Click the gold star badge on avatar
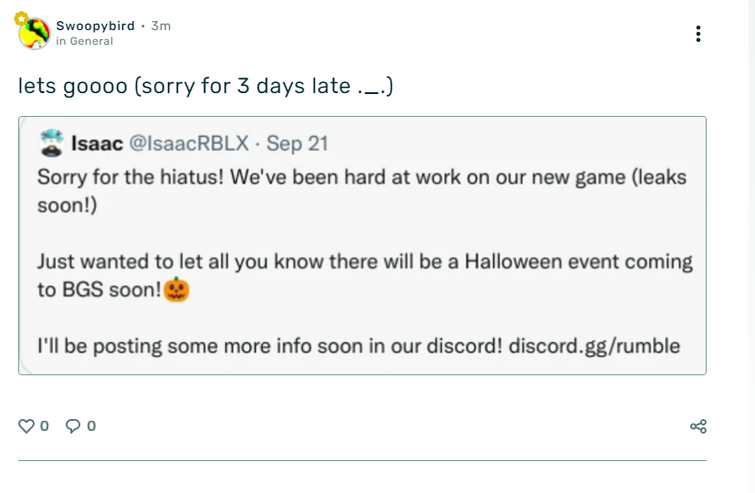This screenshot has width=755, height=493. (21, 19)
